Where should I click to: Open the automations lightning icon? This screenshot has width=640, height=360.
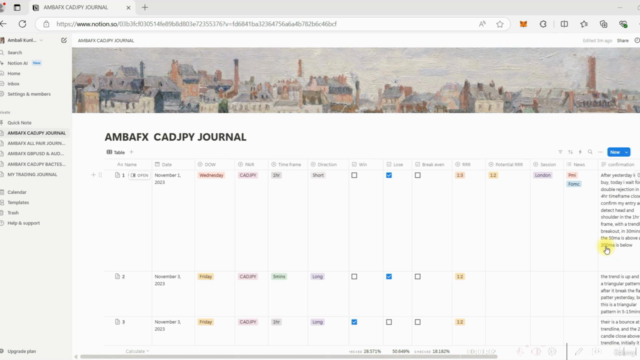[580, 152]
